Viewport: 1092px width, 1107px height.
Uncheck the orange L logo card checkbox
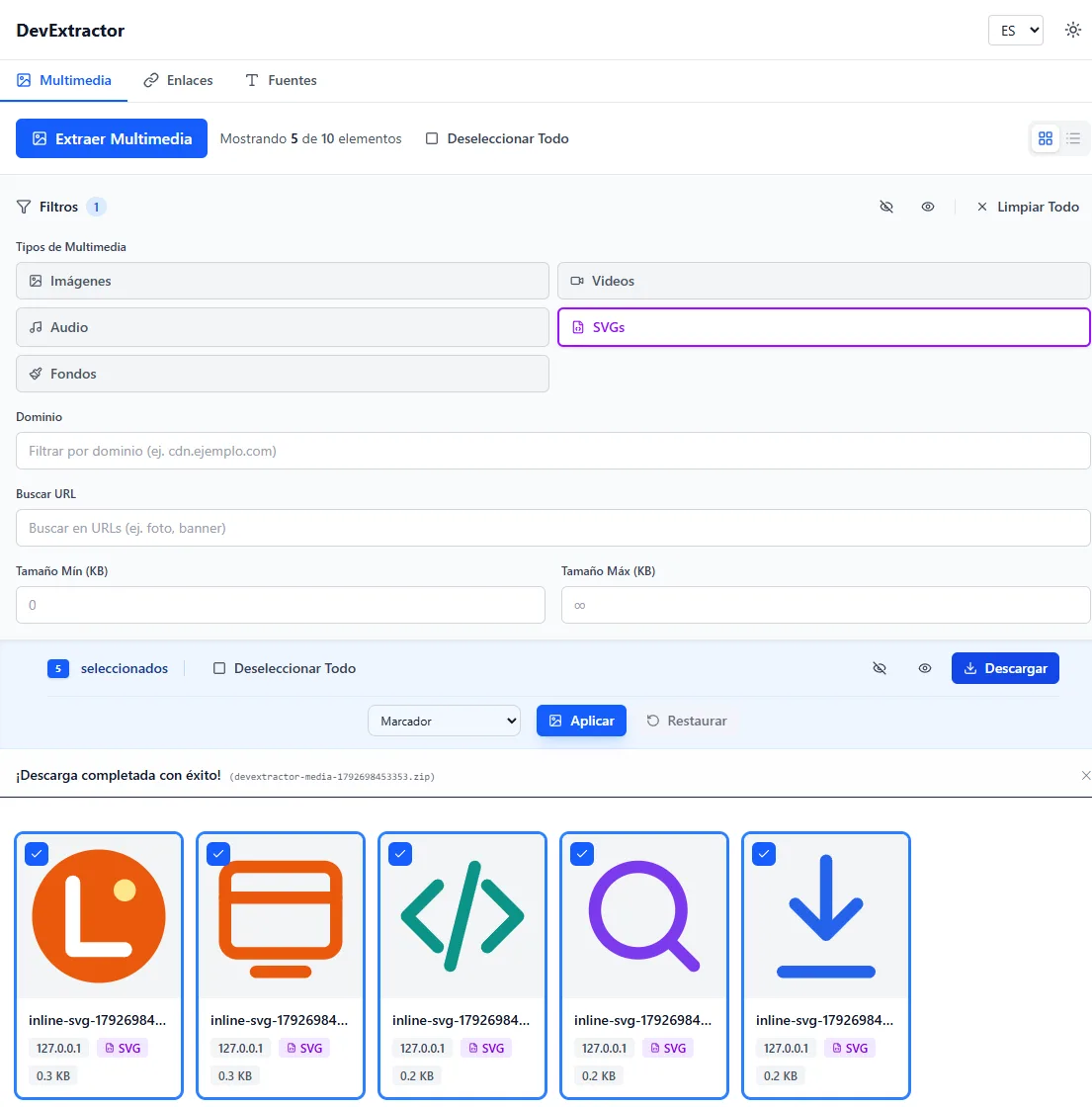[x=37, y=854]
